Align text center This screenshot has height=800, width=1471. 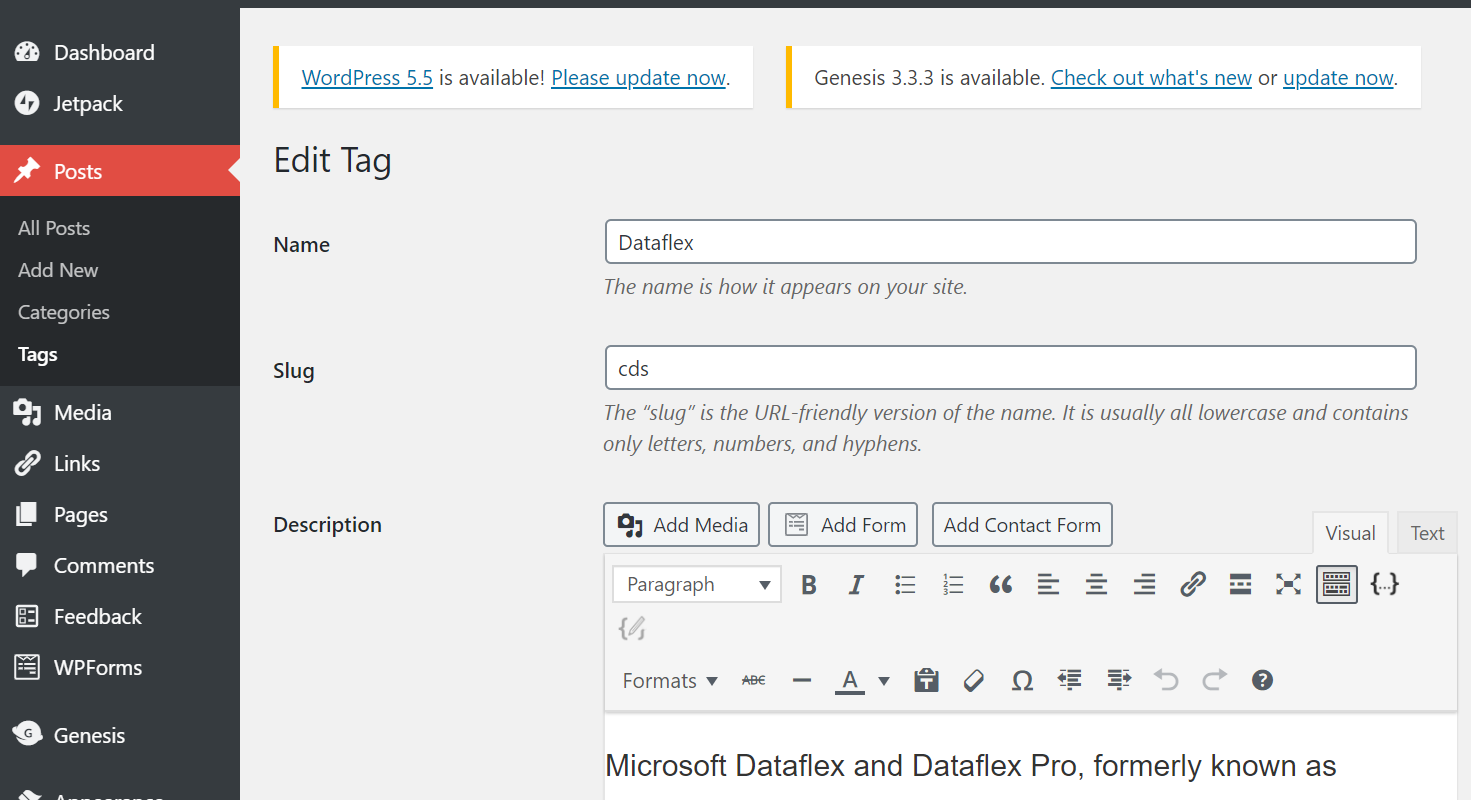coord(1097,585)
